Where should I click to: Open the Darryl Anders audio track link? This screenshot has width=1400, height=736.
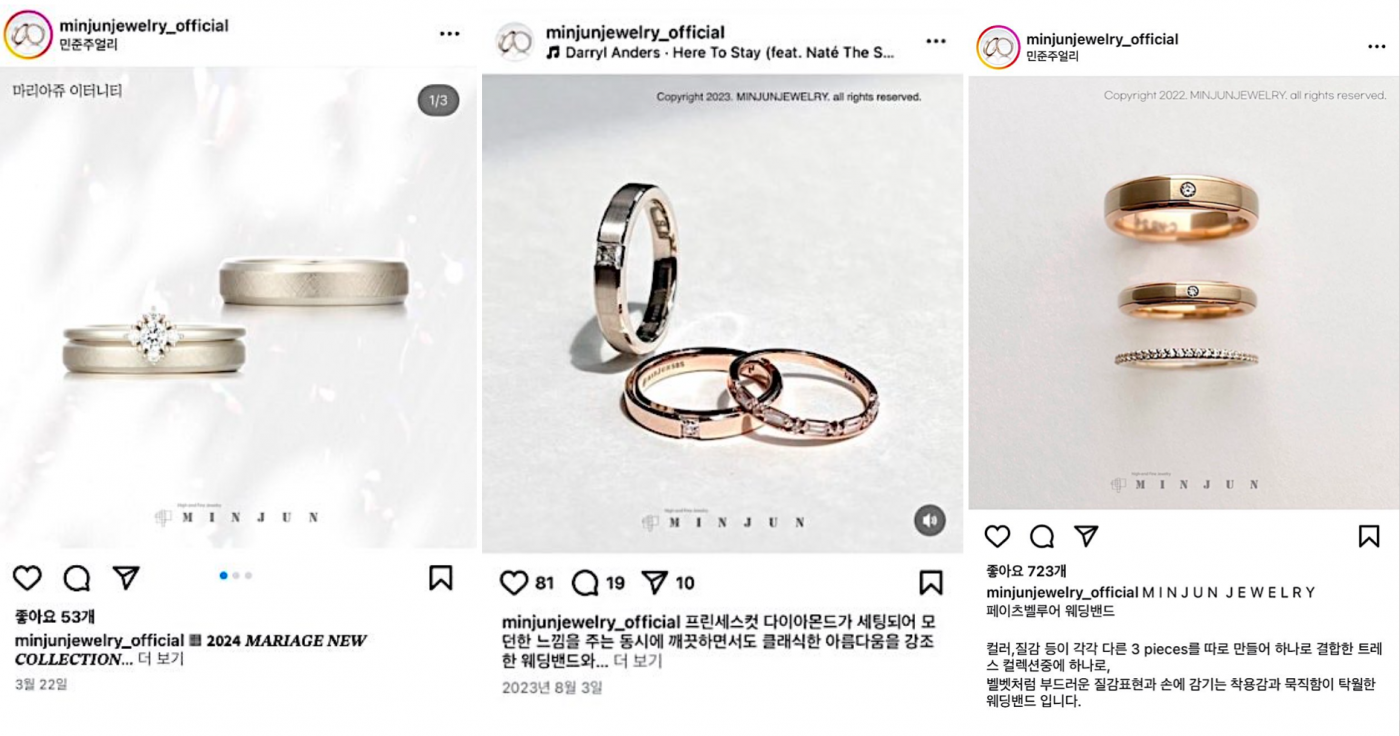[720, 52]
